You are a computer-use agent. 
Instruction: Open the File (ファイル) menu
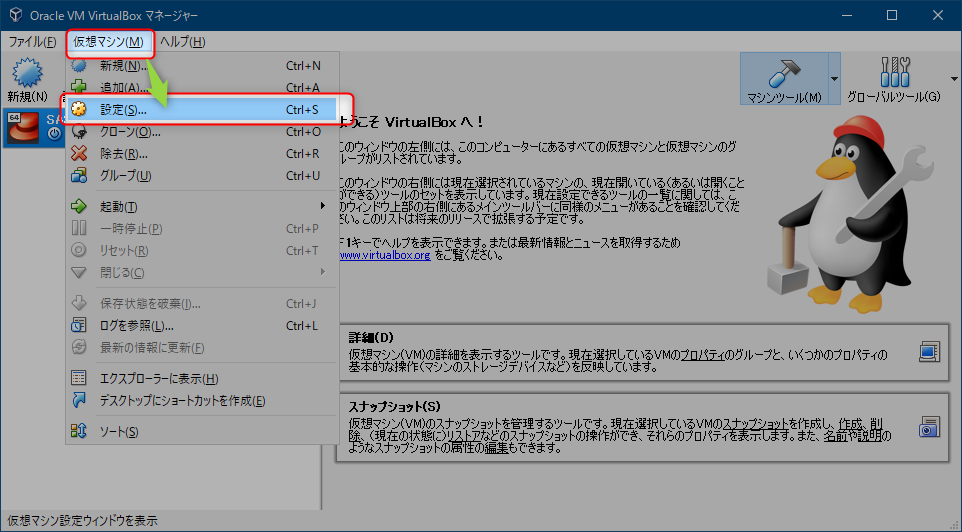tap(32, 42)
